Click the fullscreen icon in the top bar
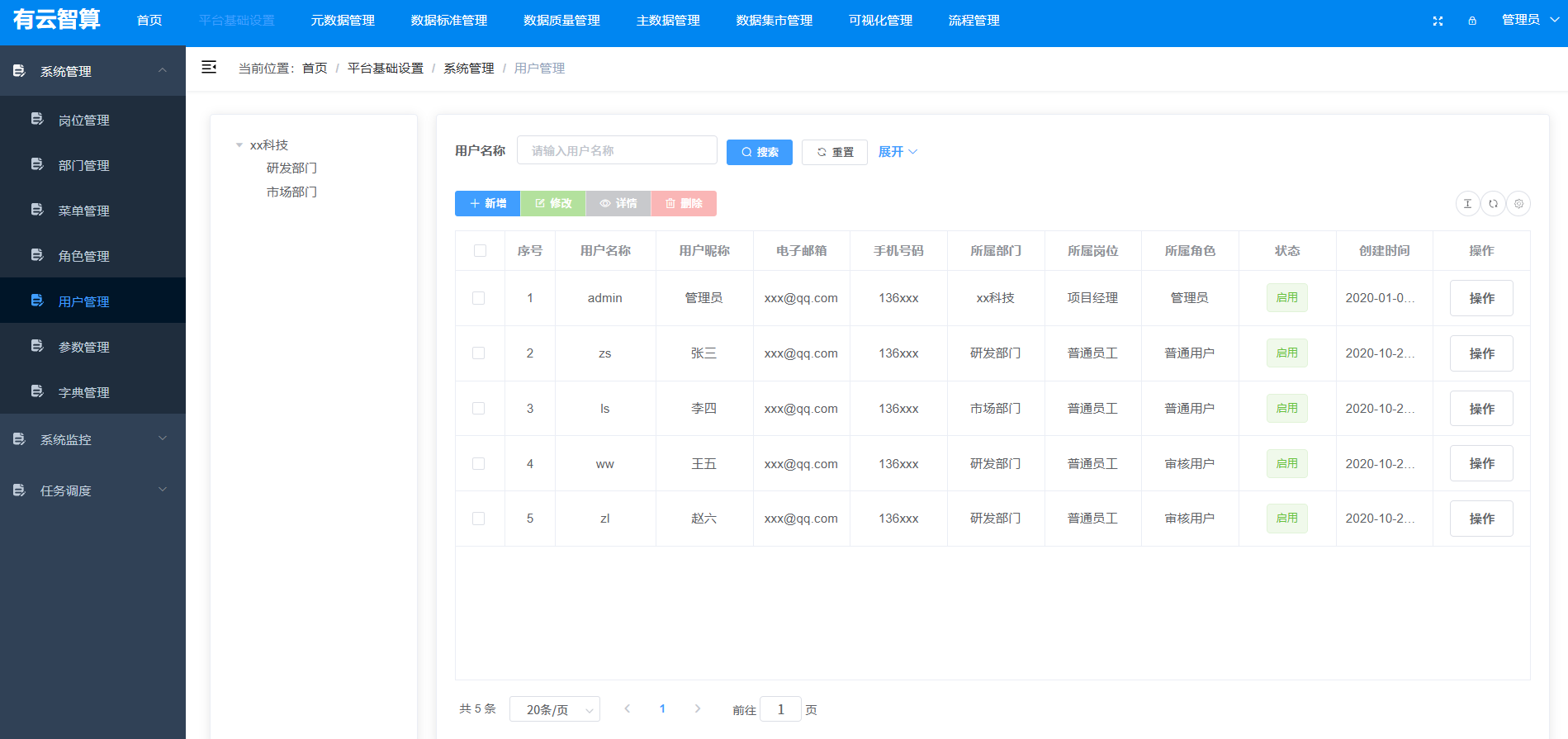Viewport: 1568px width, 739px height. 1438,21
